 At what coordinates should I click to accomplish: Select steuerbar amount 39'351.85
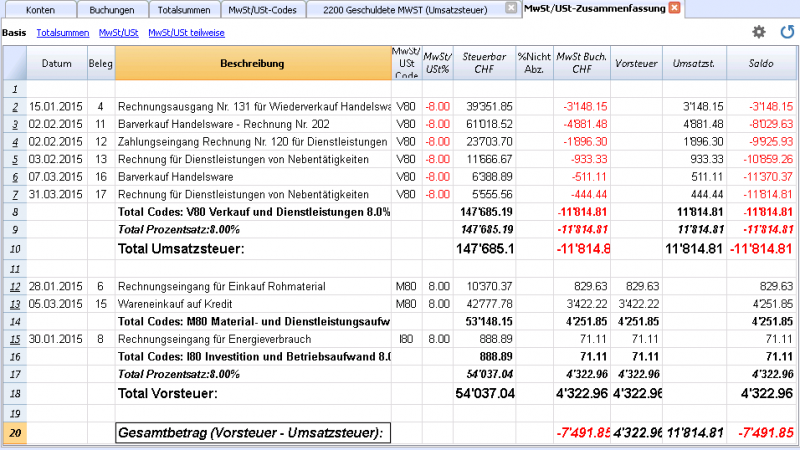(484, 107)
